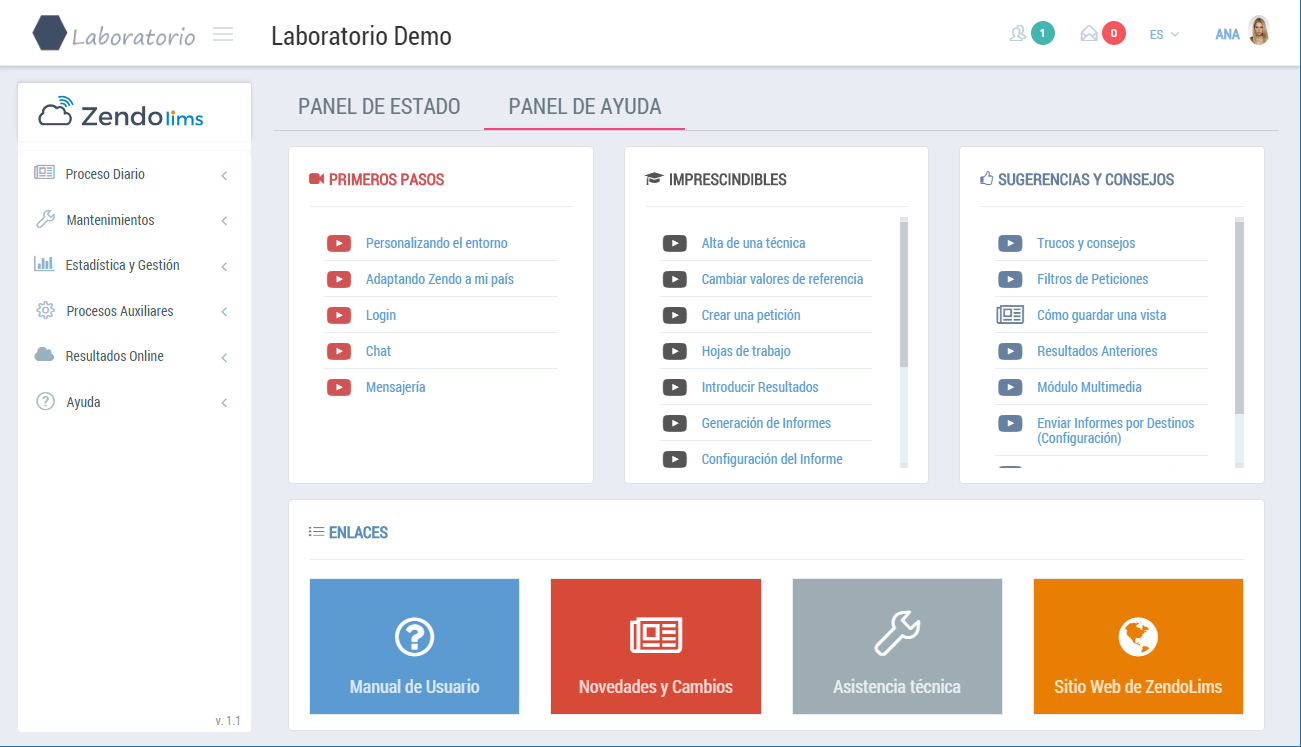1301x747 pixels.
Task: Click the ANA username label
Action: (x=1227, y=34)
